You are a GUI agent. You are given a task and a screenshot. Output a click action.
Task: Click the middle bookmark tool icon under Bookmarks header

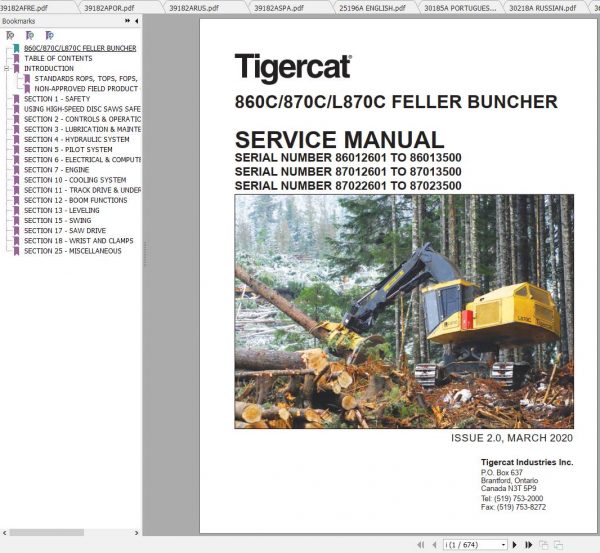point(30,36)
